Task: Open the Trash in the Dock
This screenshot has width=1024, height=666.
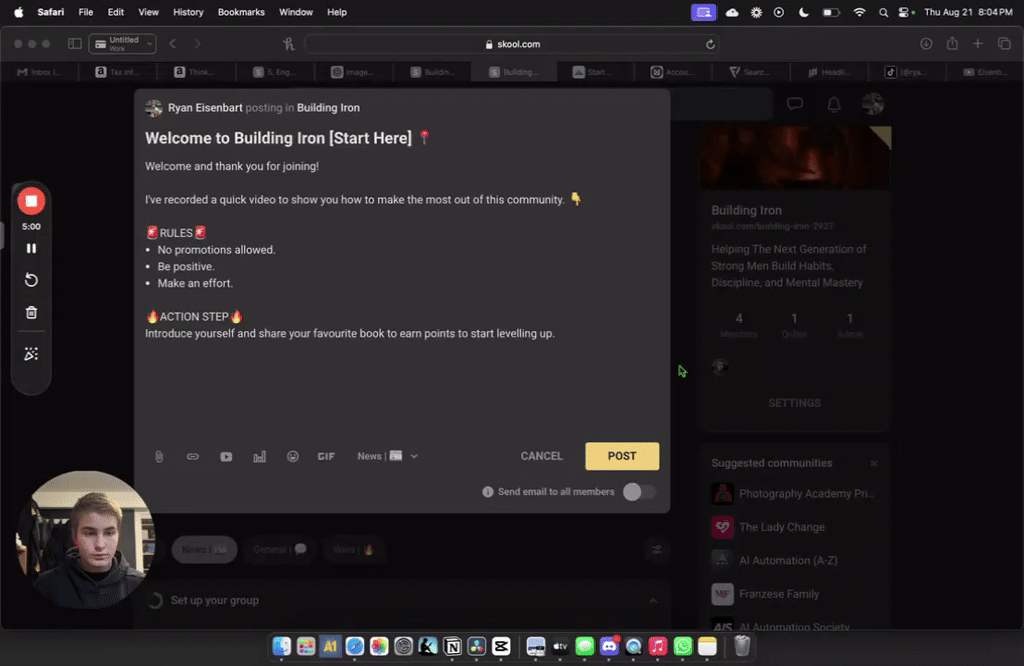Action: click(x=742, y=646)
